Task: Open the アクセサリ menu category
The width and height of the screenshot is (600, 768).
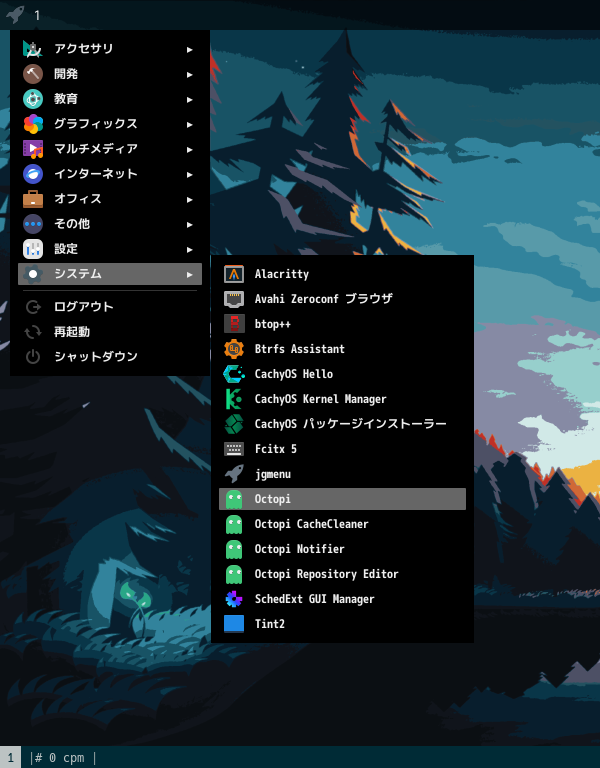Action: click(110, 49)
